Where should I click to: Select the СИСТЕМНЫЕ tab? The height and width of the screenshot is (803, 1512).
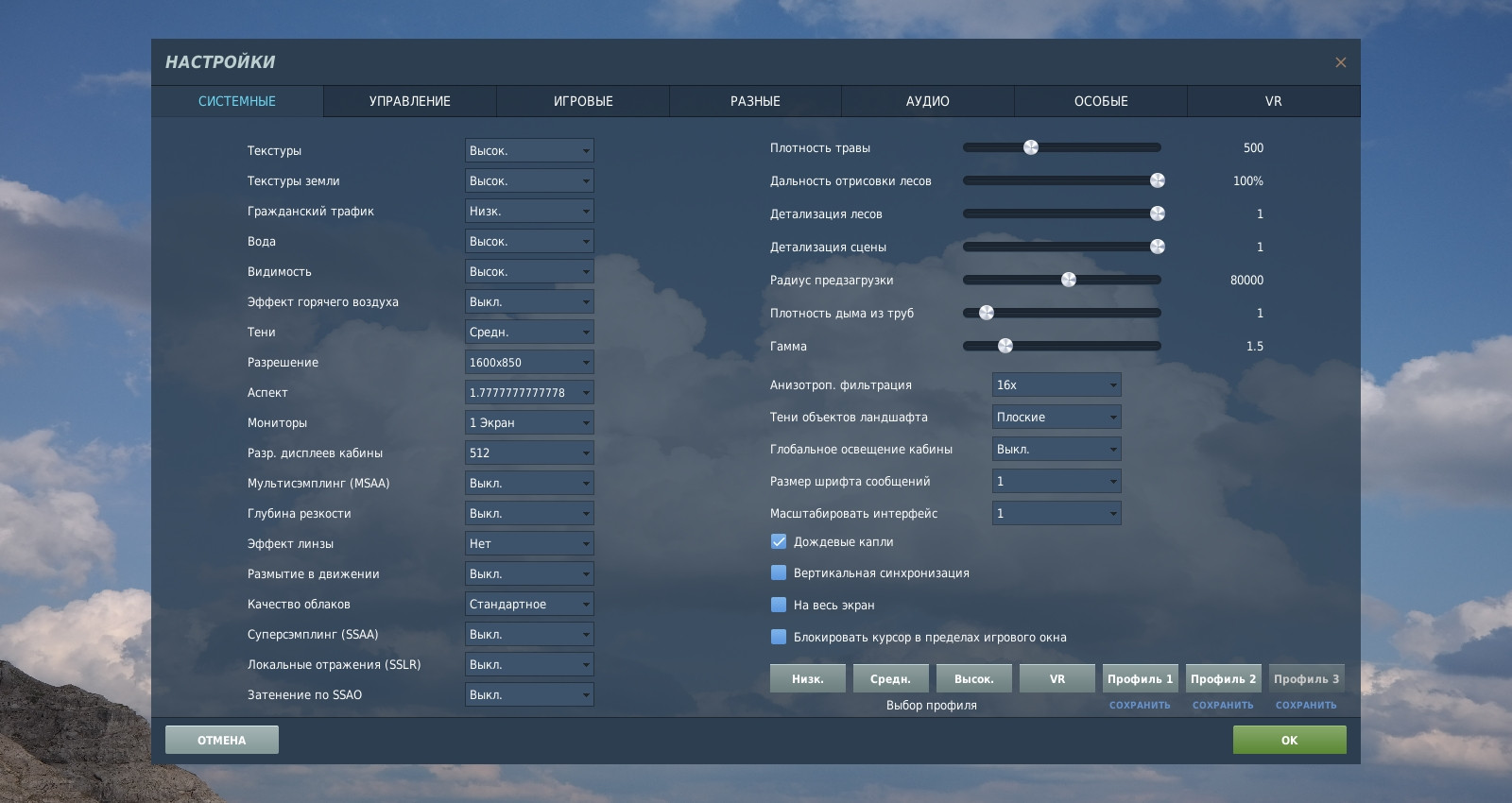[237, 101]
